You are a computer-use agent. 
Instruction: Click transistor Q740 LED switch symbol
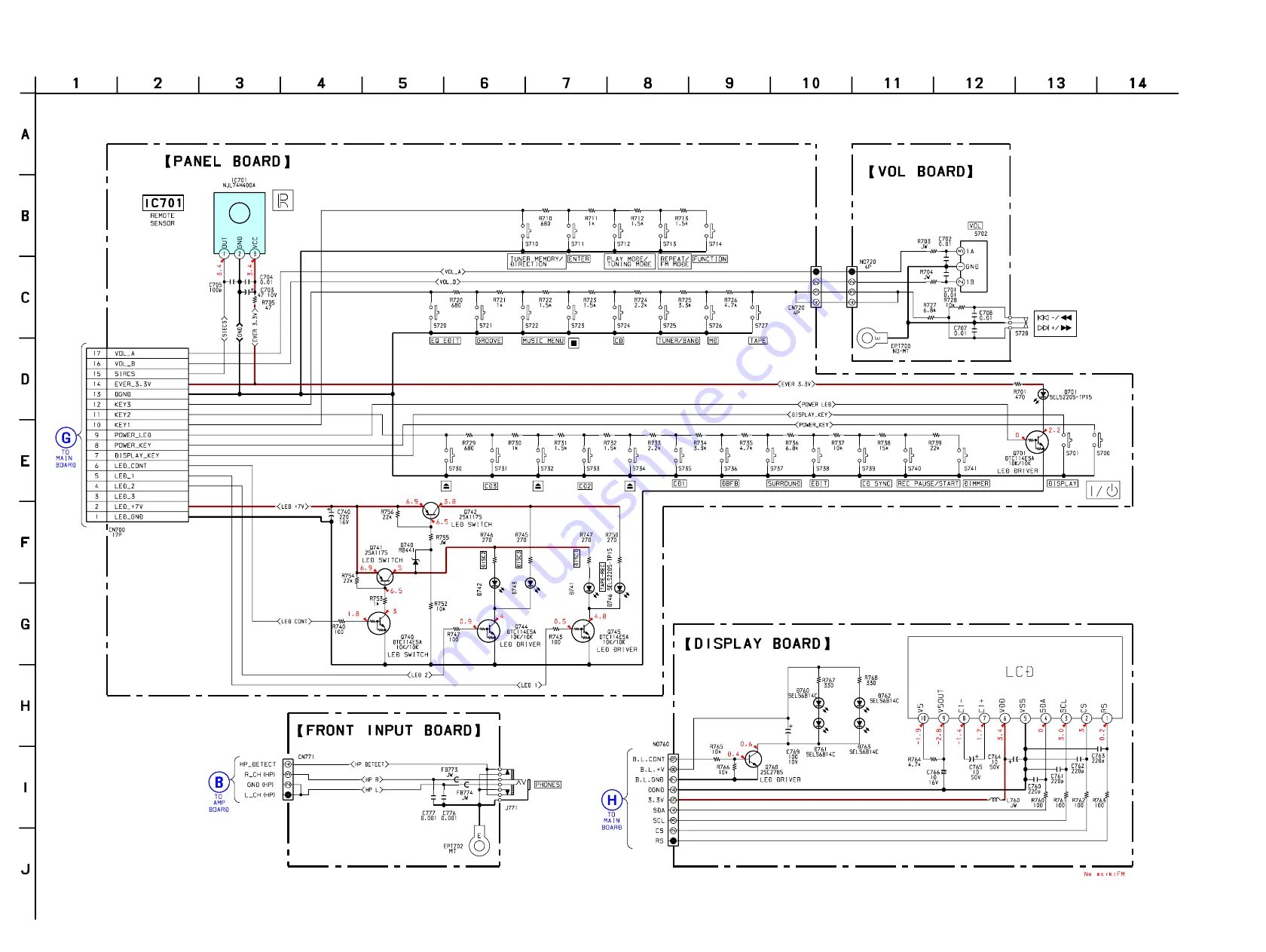click(x=379, y=623)
